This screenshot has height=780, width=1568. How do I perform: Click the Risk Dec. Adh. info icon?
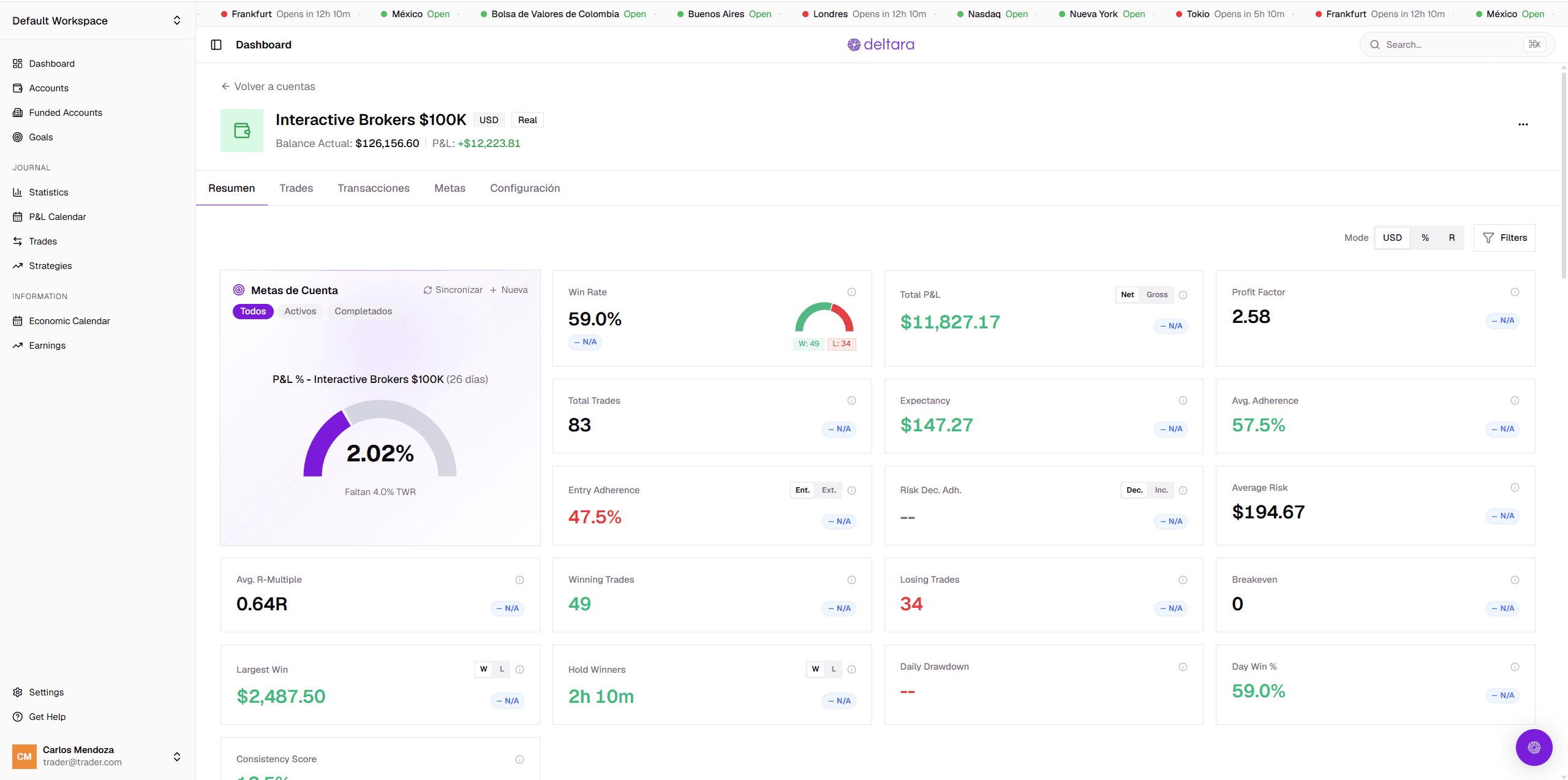(x=1183, y=490)
